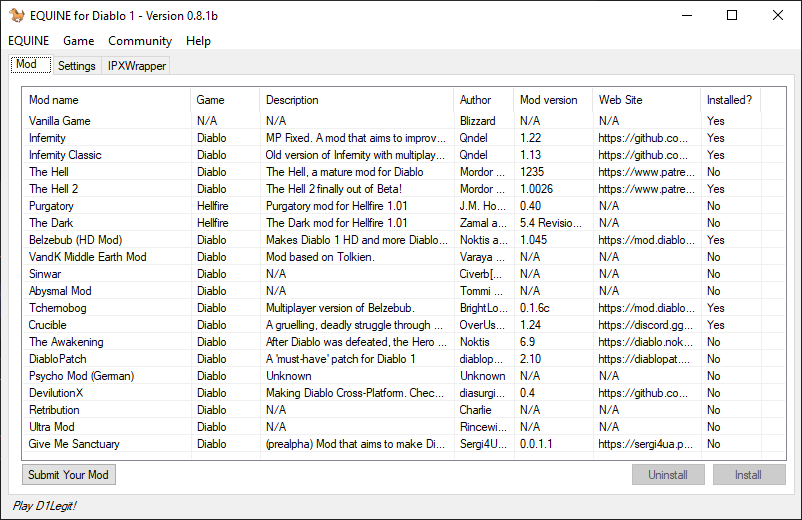Select The Hell 2 mod row
The height and width of the screenshot is (520, 802).
coord(404,189)
